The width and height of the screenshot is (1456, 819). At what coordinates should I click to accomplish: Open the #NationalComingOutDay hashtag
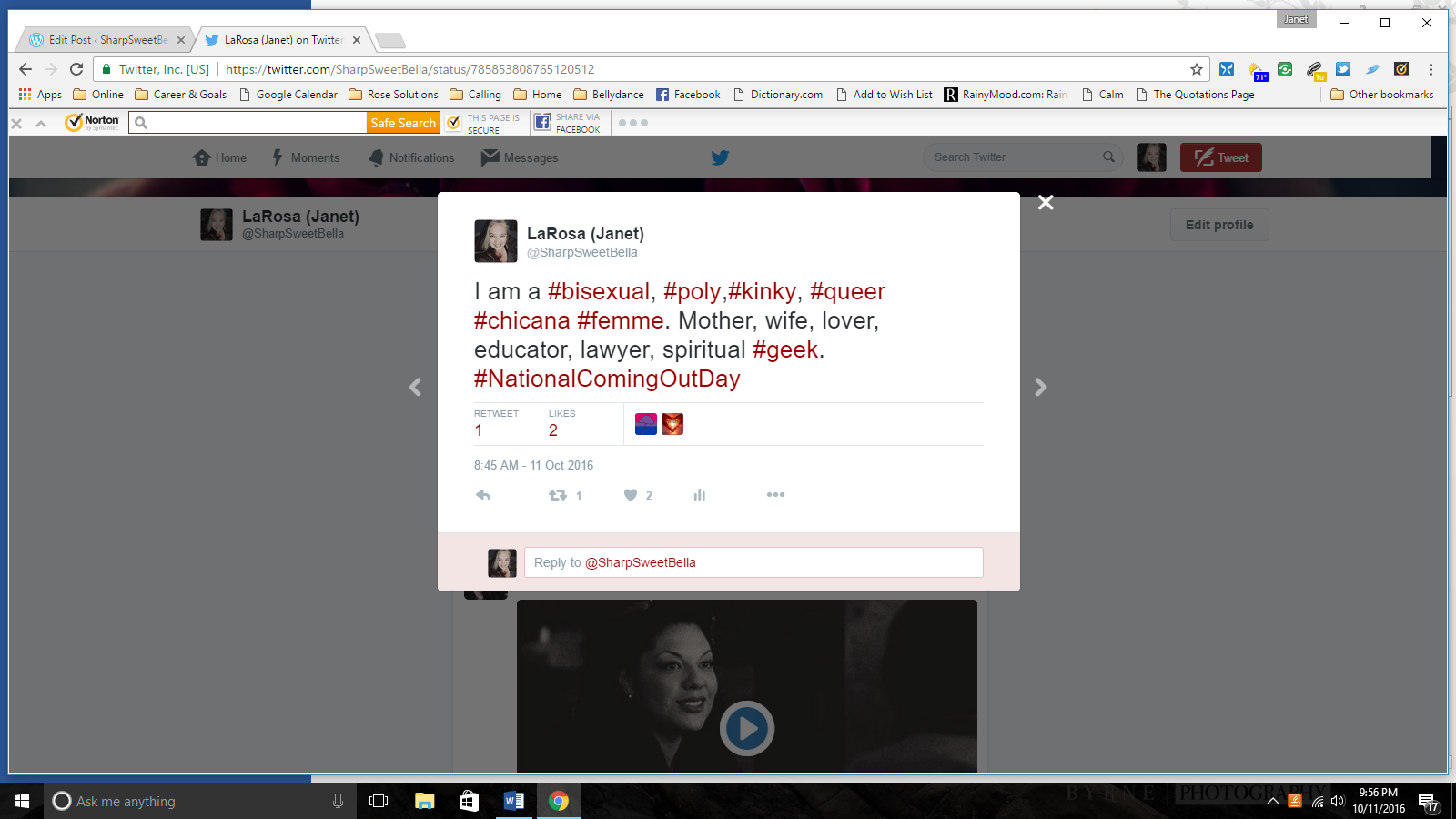606,379
